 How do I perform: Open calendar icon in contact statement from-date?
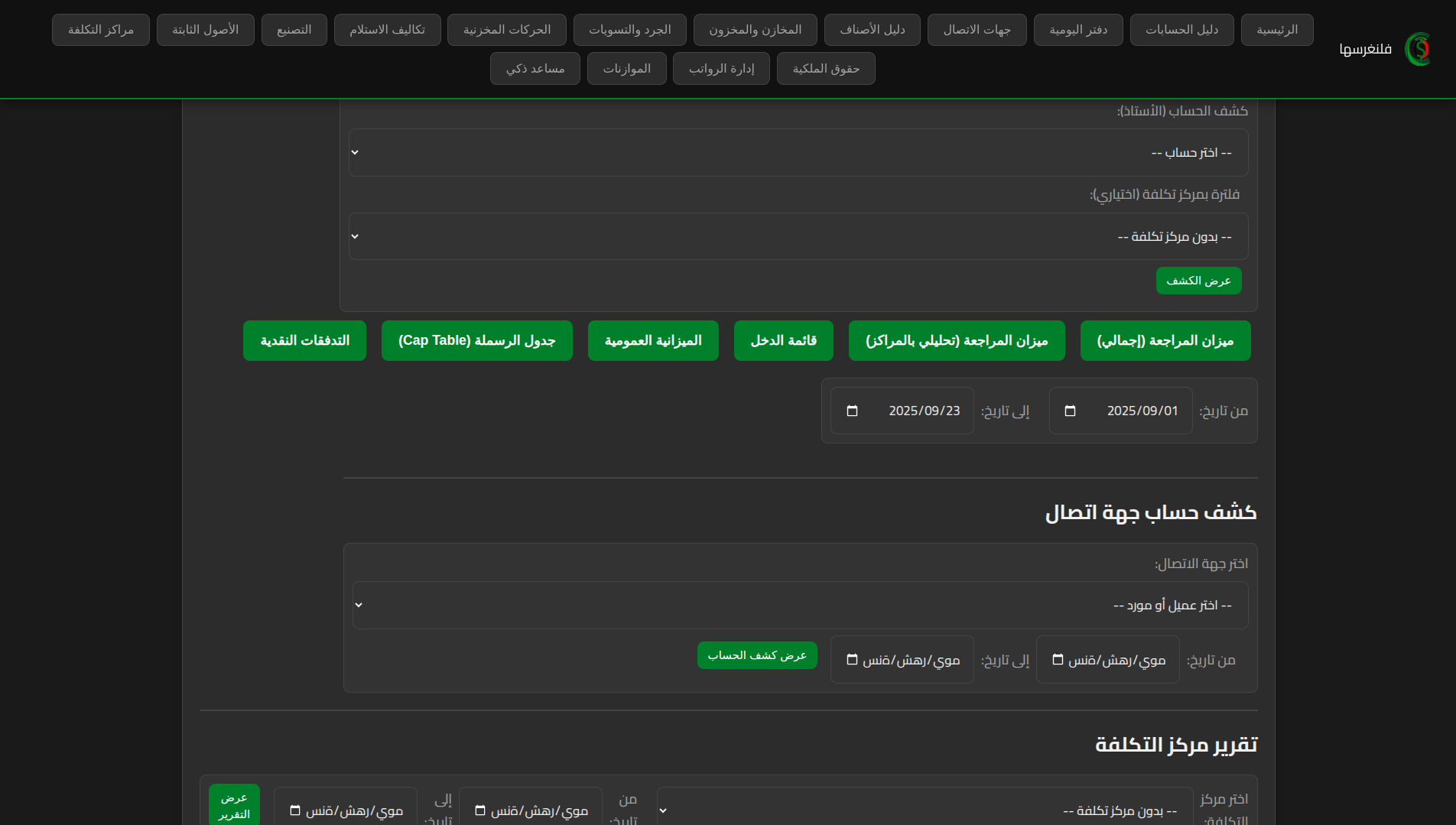pyautogui.click(x=1058, y=660)
